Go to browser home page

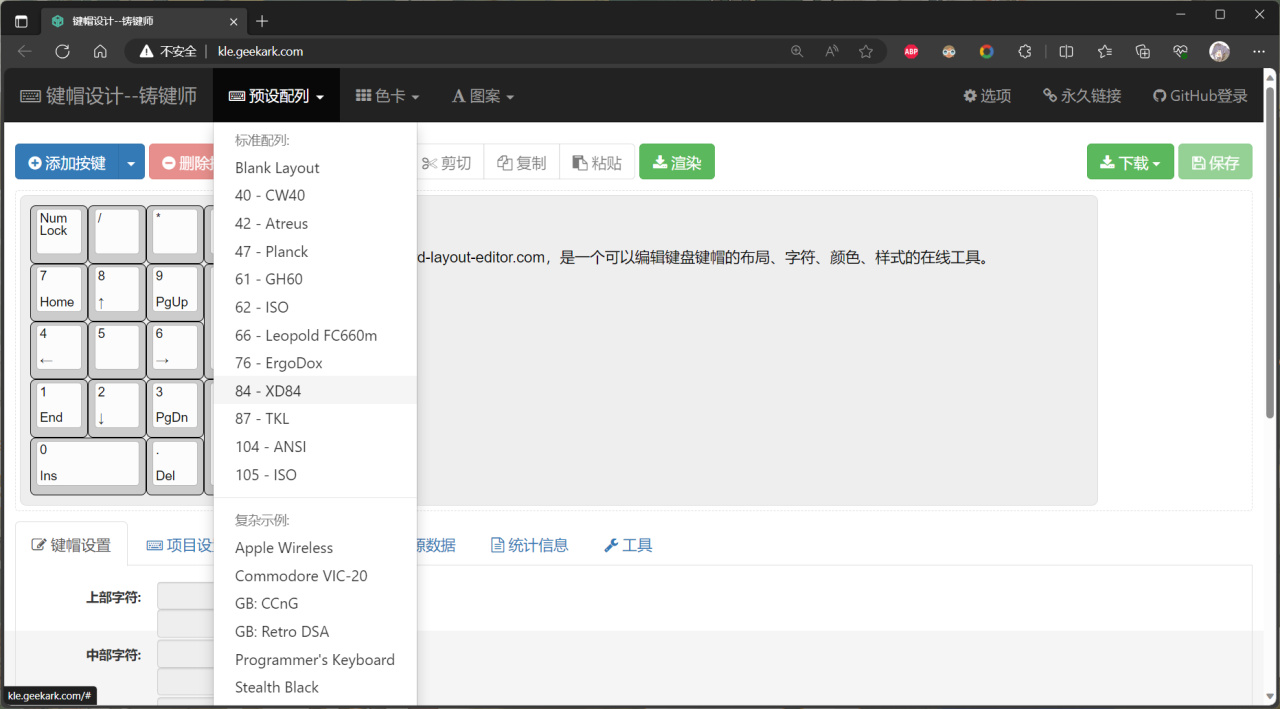pos(100,51)
